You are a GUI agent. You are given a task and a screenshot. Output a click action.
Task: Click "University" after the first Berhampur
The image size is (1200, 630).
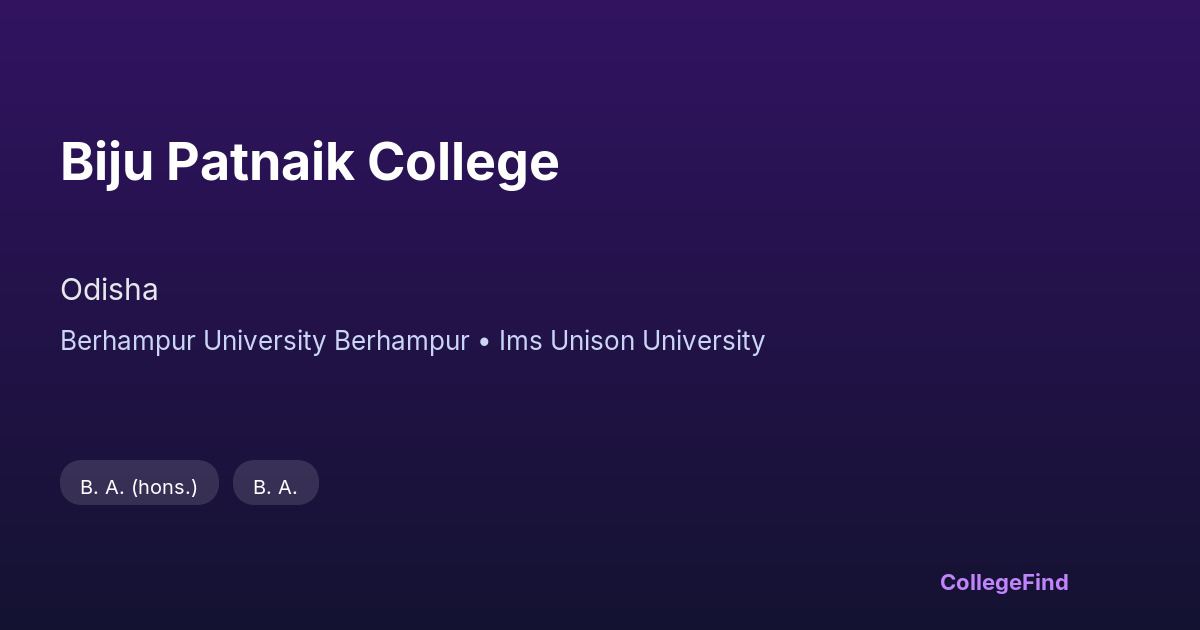[264, 341]
